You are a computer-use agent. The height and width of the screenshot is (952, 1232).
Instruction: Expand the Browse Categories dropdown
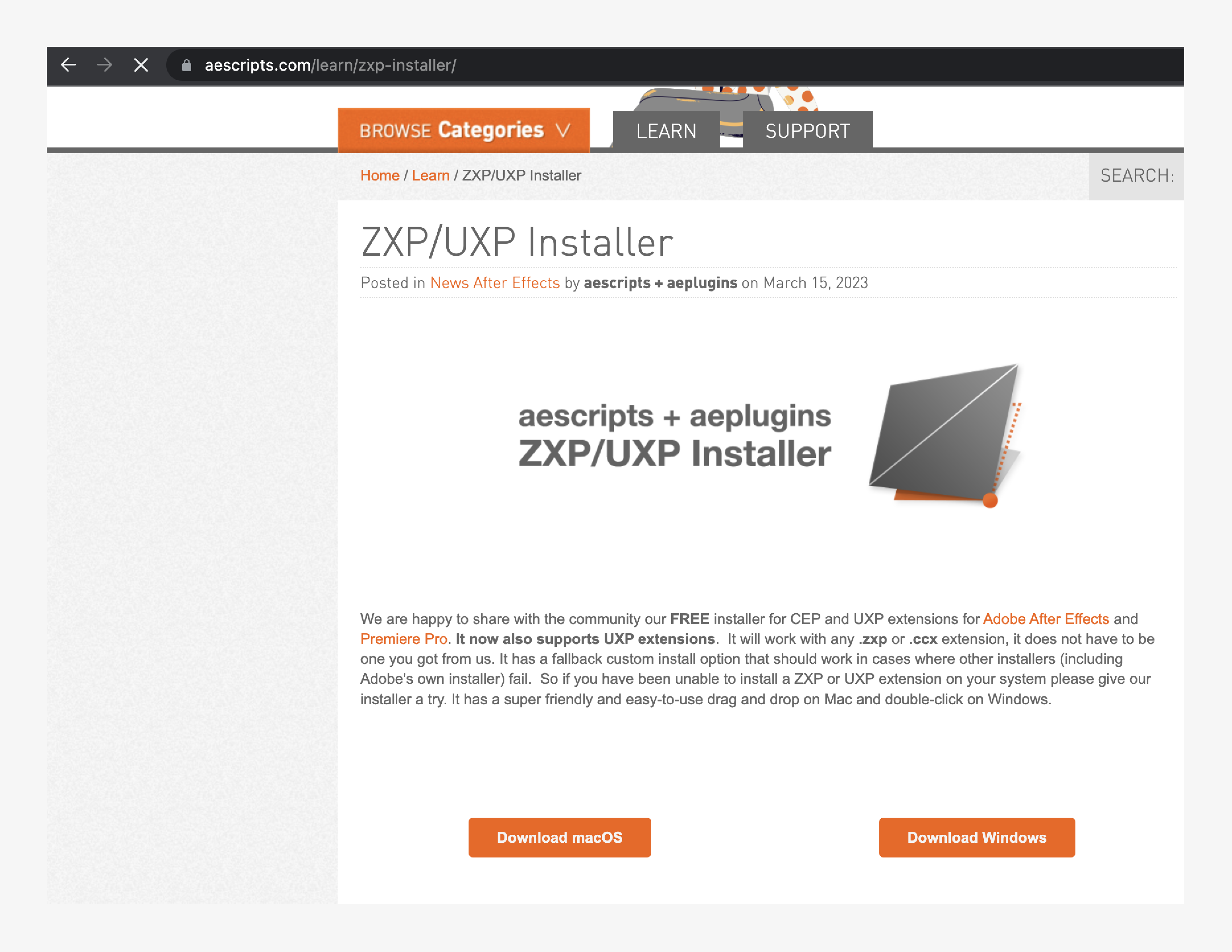point(464,130)
